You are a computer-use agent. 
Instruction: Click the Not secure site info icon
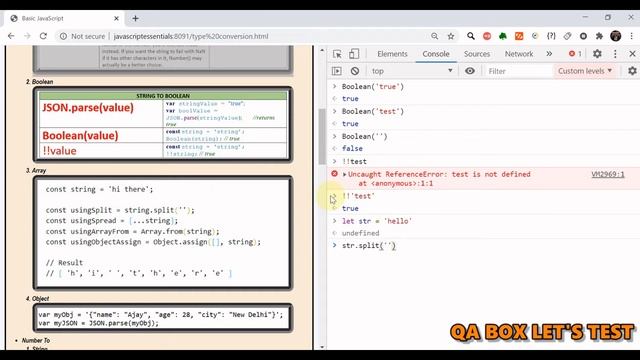(x=63, y=36)
